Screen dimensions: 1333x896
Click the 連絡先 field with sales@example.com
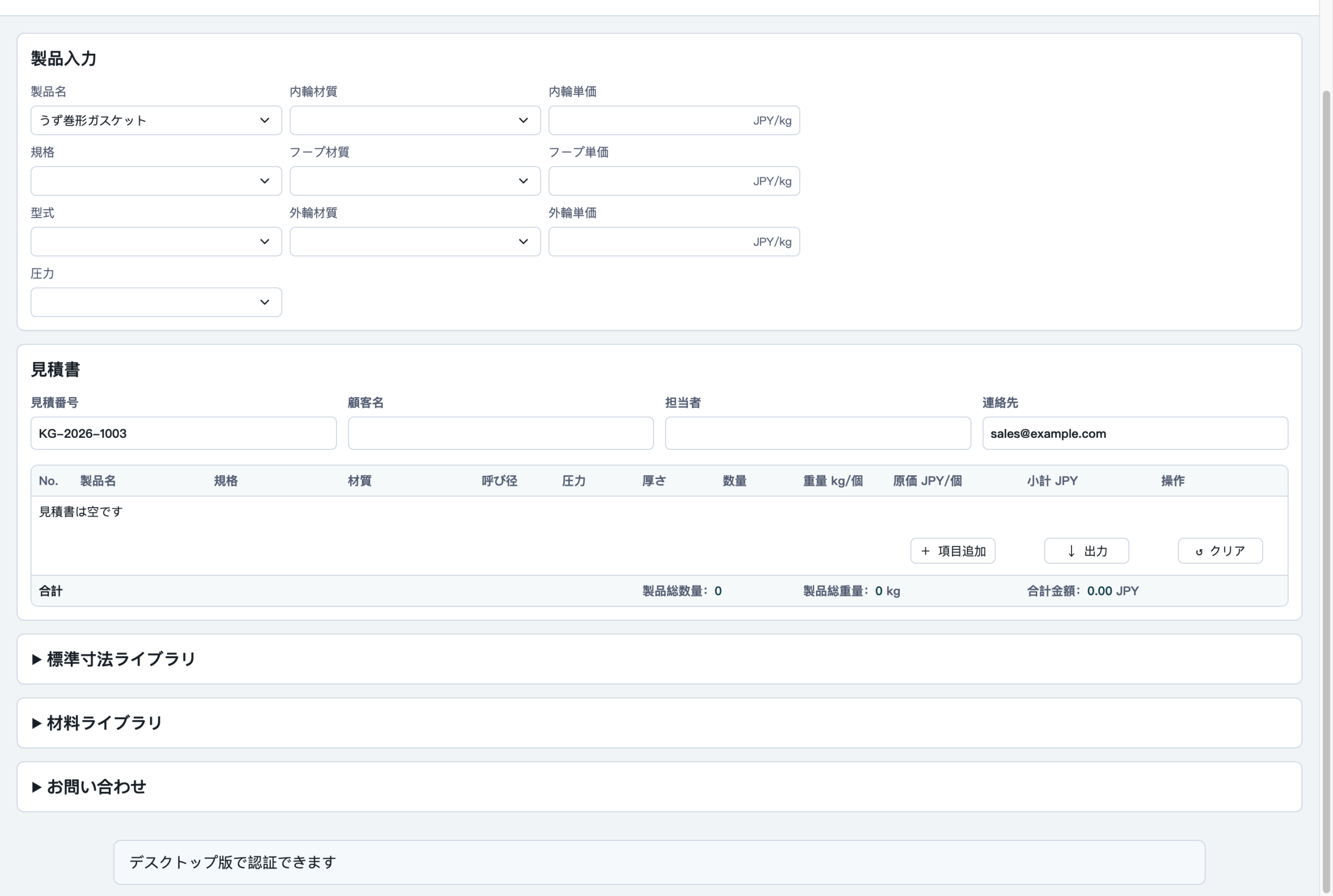tap(1135, 433)
